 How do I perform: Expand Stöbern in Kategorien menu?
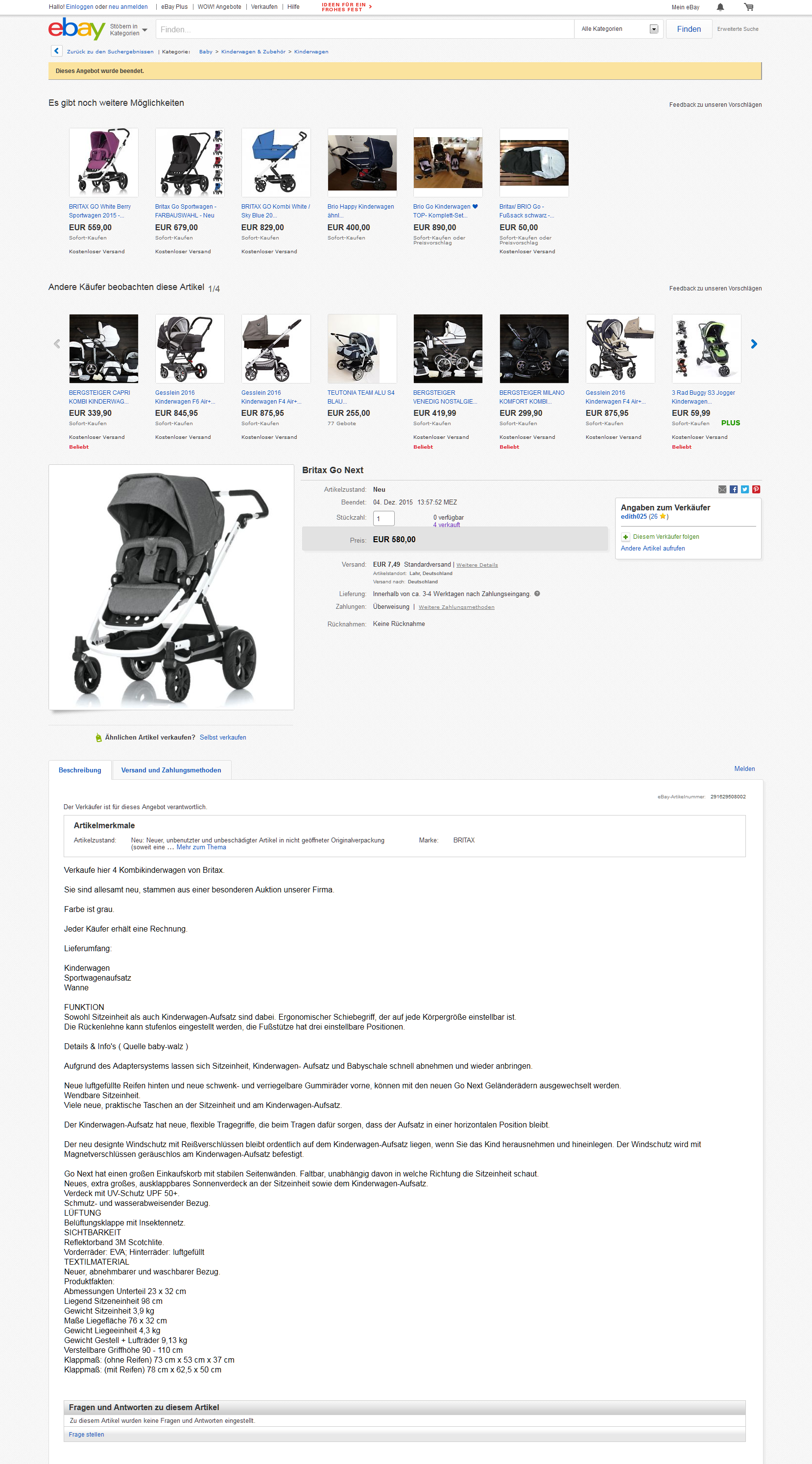128,29
